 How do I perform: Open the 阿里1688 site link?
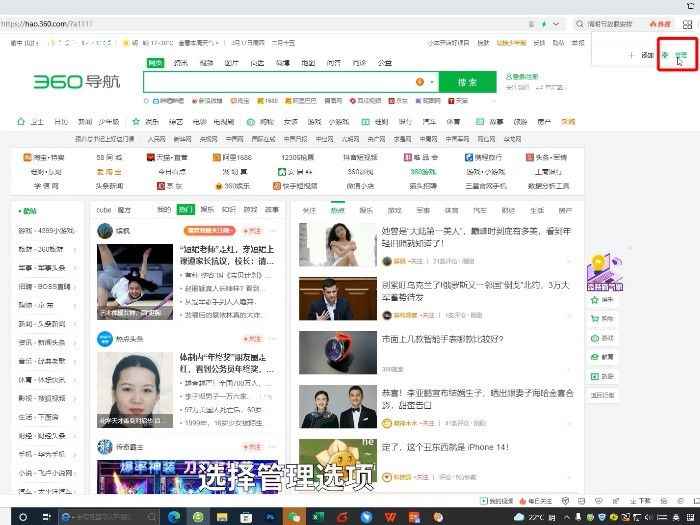pyautogui.click(x=232, y=157)
